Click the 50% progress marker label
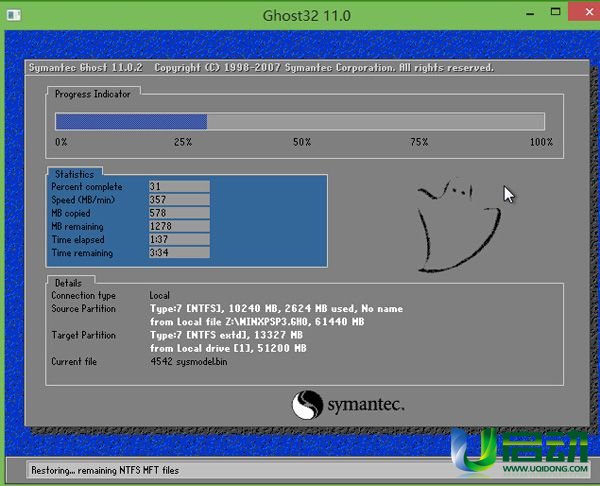The width and height of the screenshot is (600, 486). (x=302, y=142)
